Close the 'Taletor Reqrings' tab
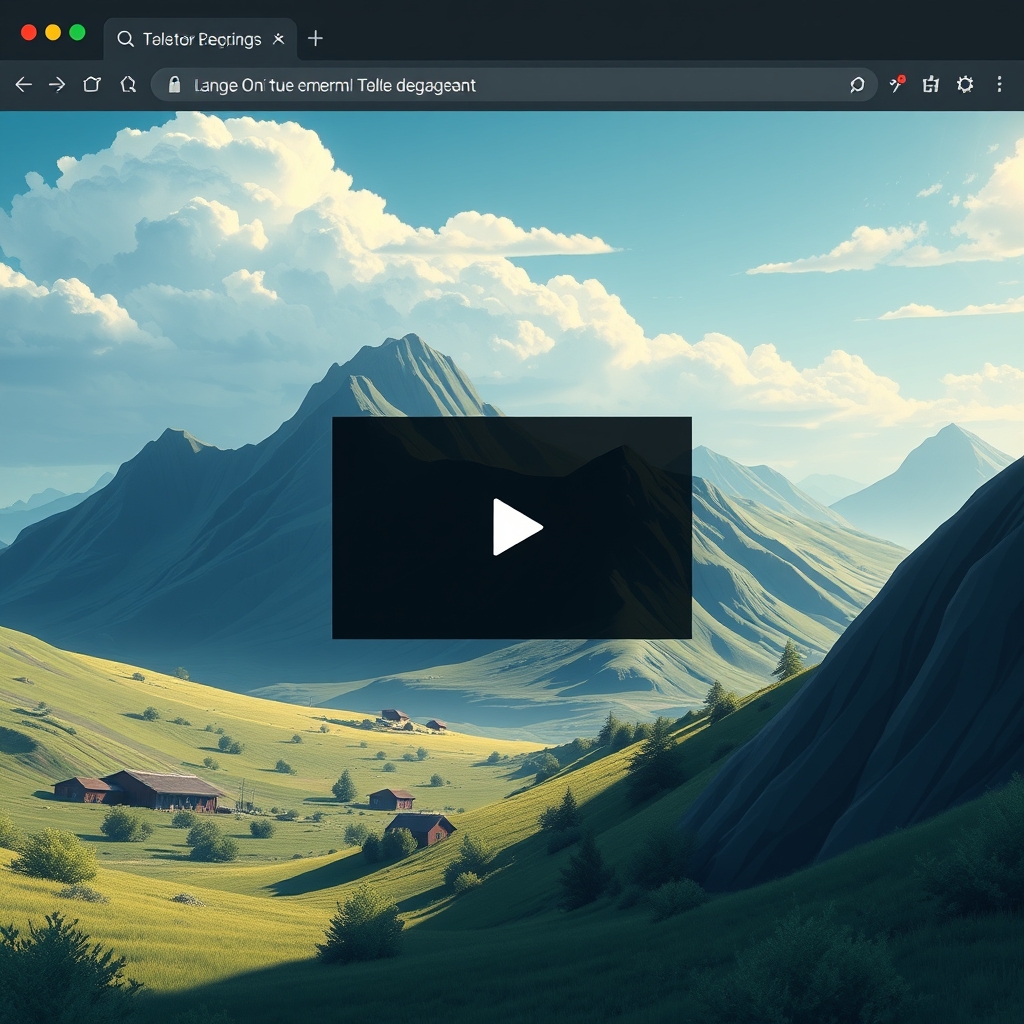 pos(278,39)
